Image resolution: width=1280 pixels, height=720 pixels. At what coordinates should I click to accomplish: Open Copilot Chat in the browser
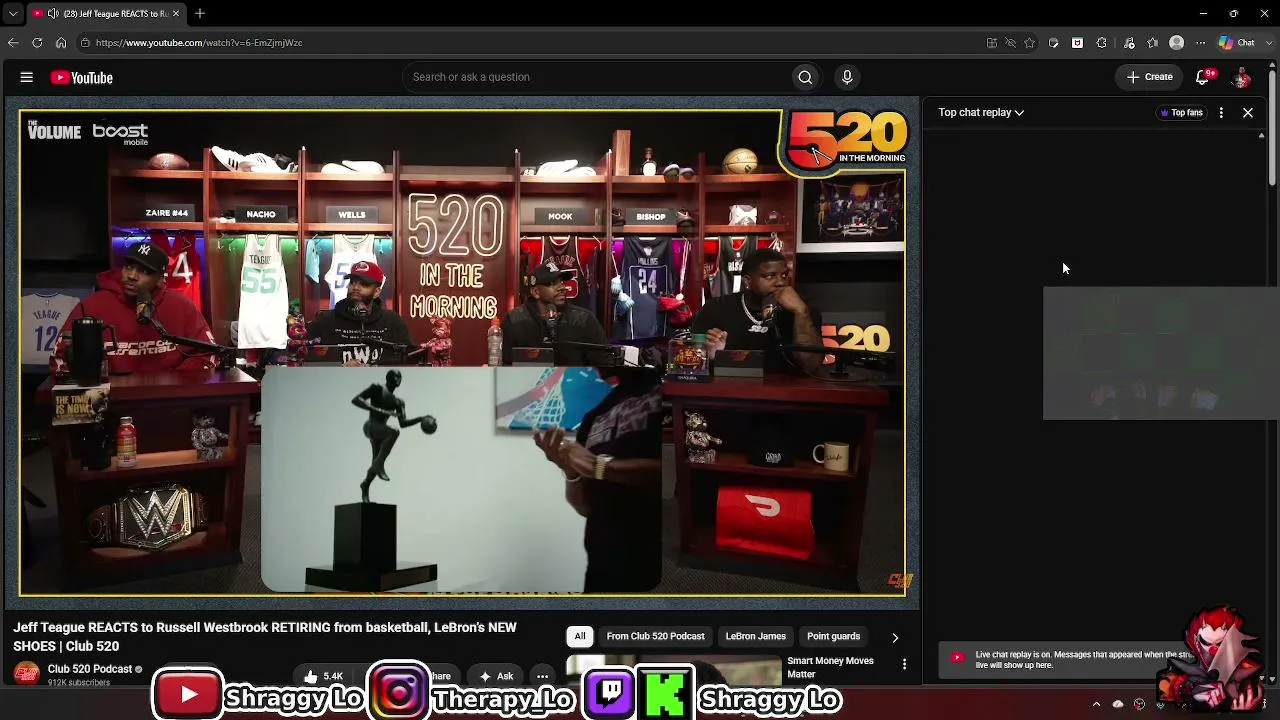coord(1237,43)
